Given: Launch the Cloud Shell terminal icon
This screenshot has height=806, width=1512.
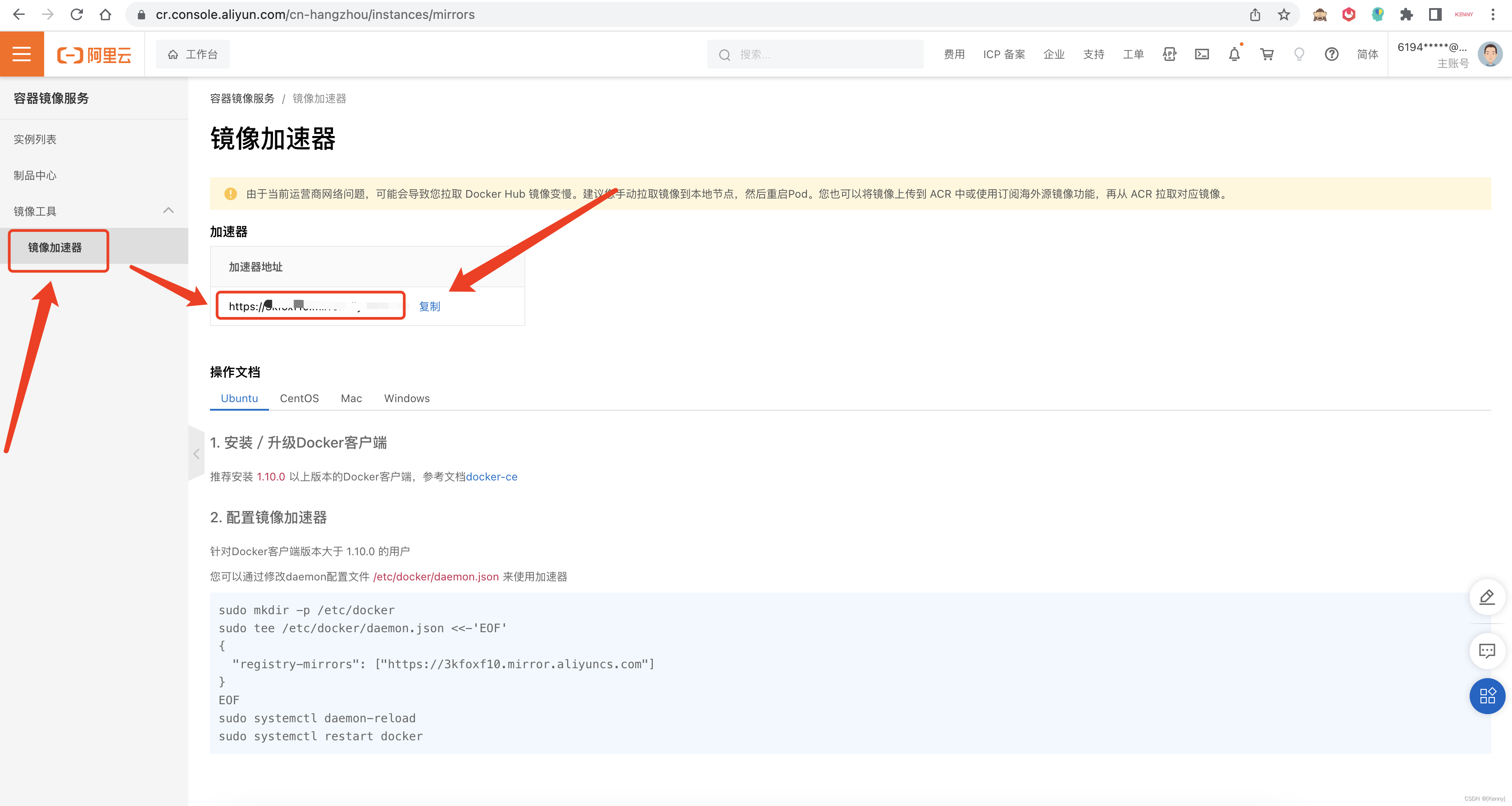Looking at the screenshot, I should pos(1202,54).
